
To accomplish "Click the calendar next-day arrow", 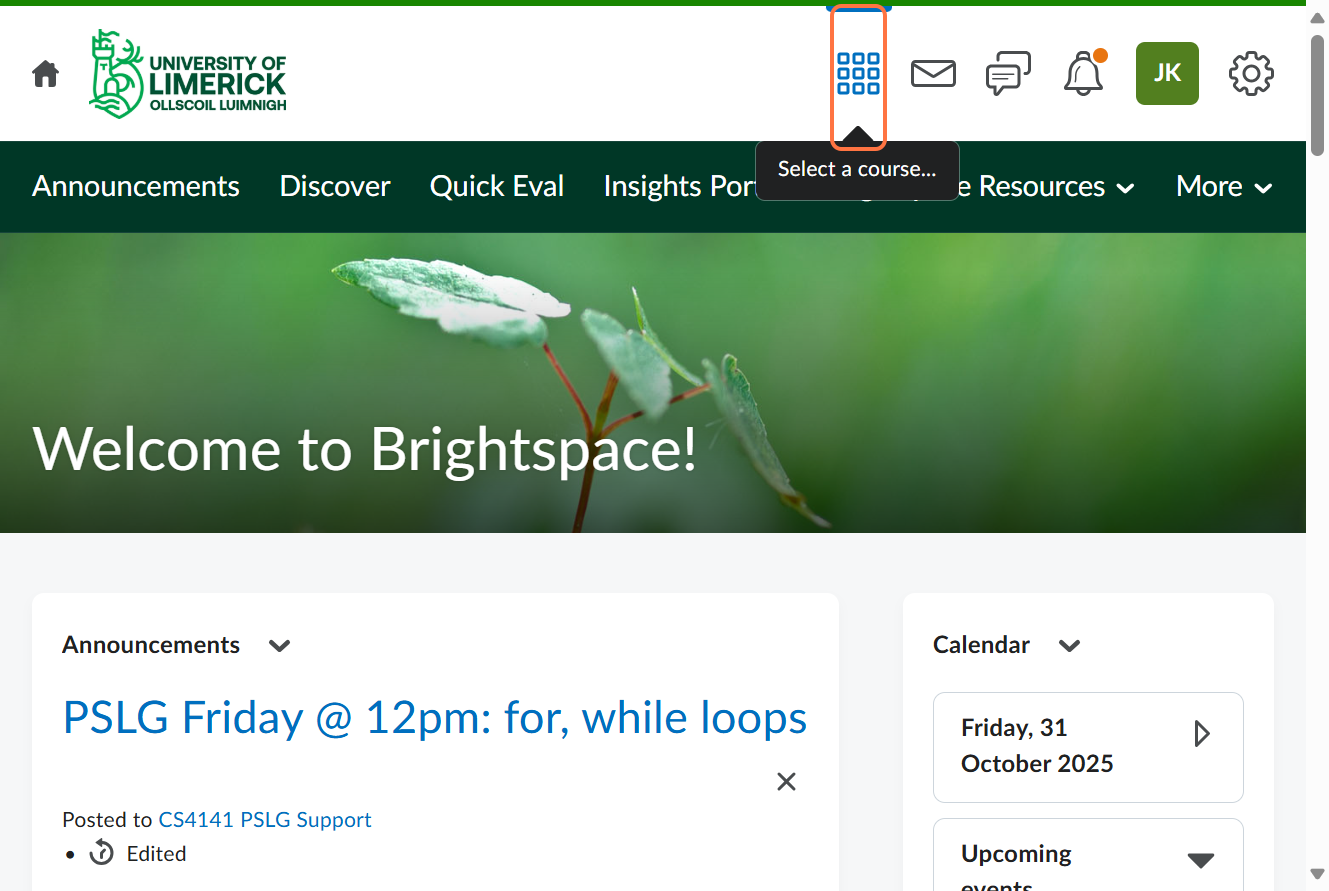I will [x=1202, y=735].
